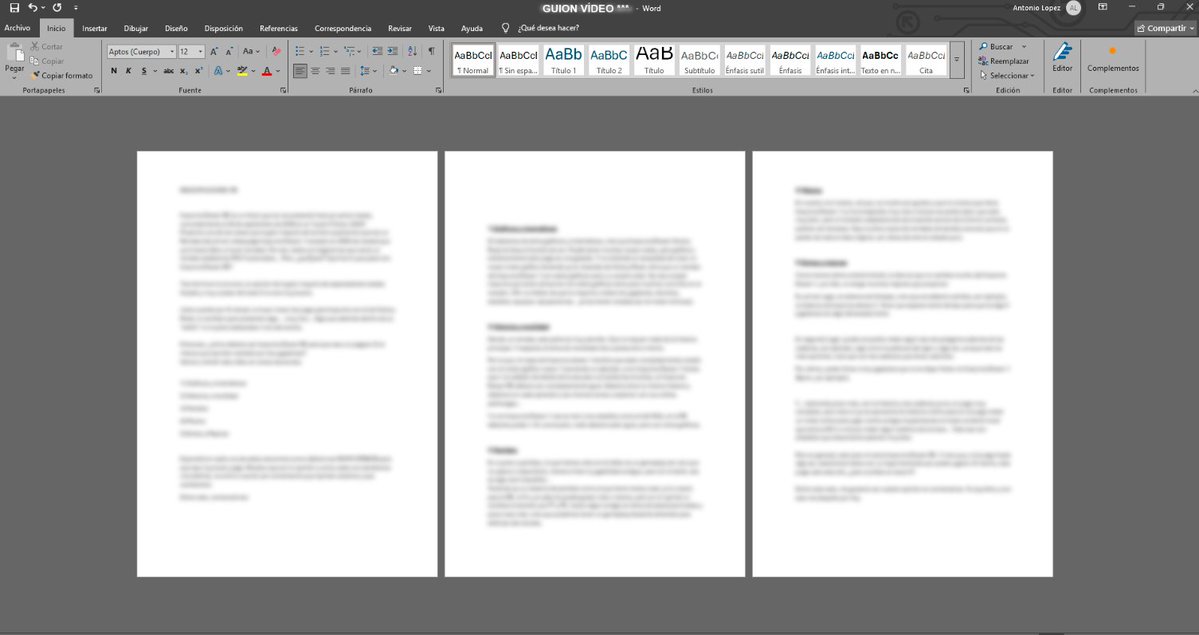Viewport: 1199px width, 635px height.
Task: Toggle bold with the N button
Action: 114,71
